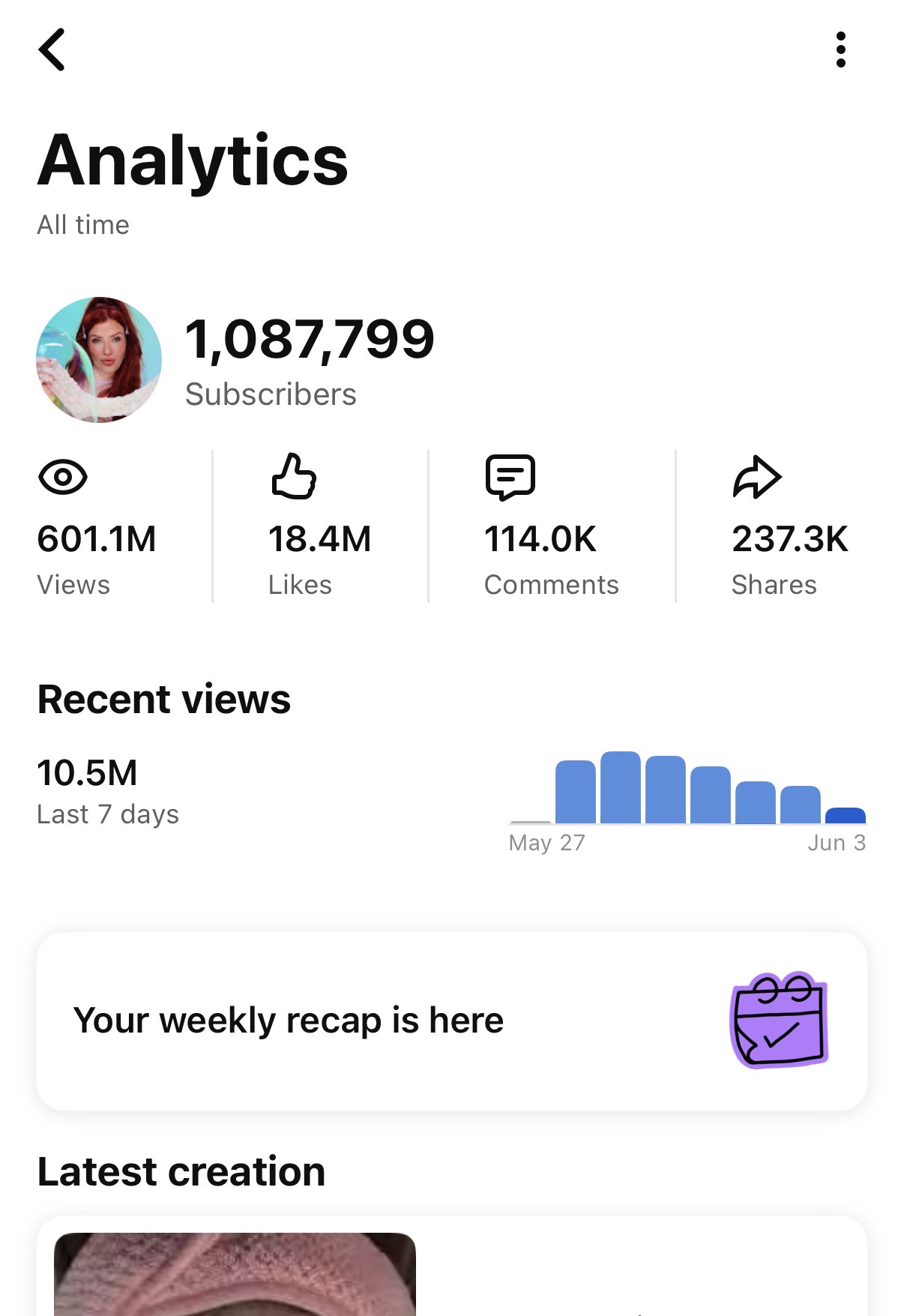The height and width of the screenshot is (1316, 904).
Task: Tap the 'Subscribers' label
Action: (271, 394)
